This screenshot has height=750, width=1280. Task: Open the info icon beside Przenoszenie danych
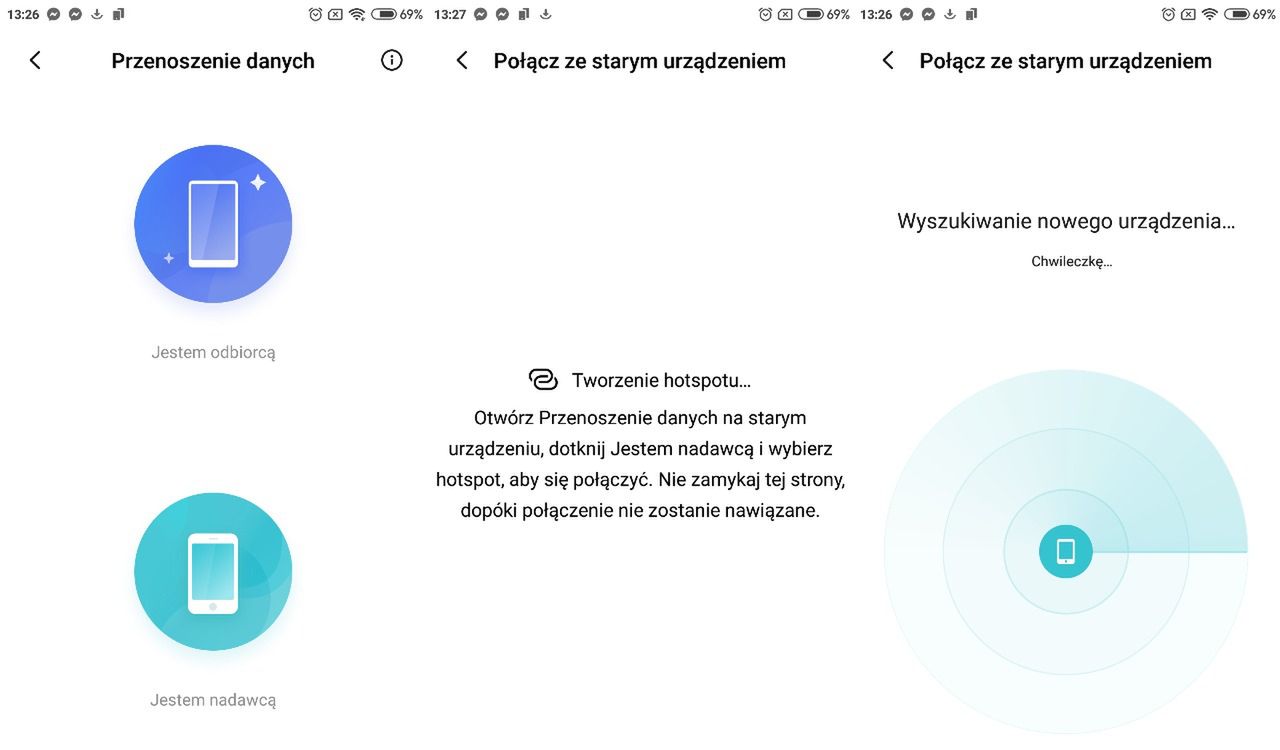[x=392, y=61]
